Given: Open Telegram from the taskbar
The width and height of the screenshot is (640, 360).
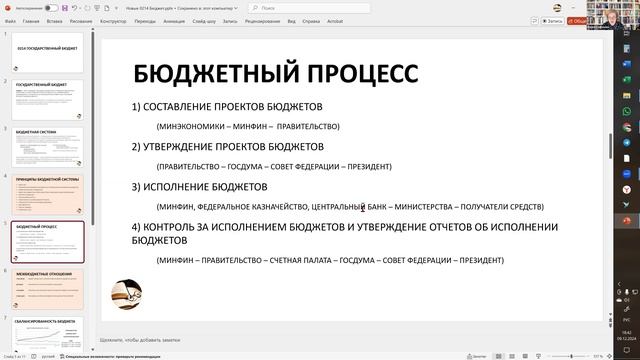Looking at the screenshot, I should coord(627,142).
